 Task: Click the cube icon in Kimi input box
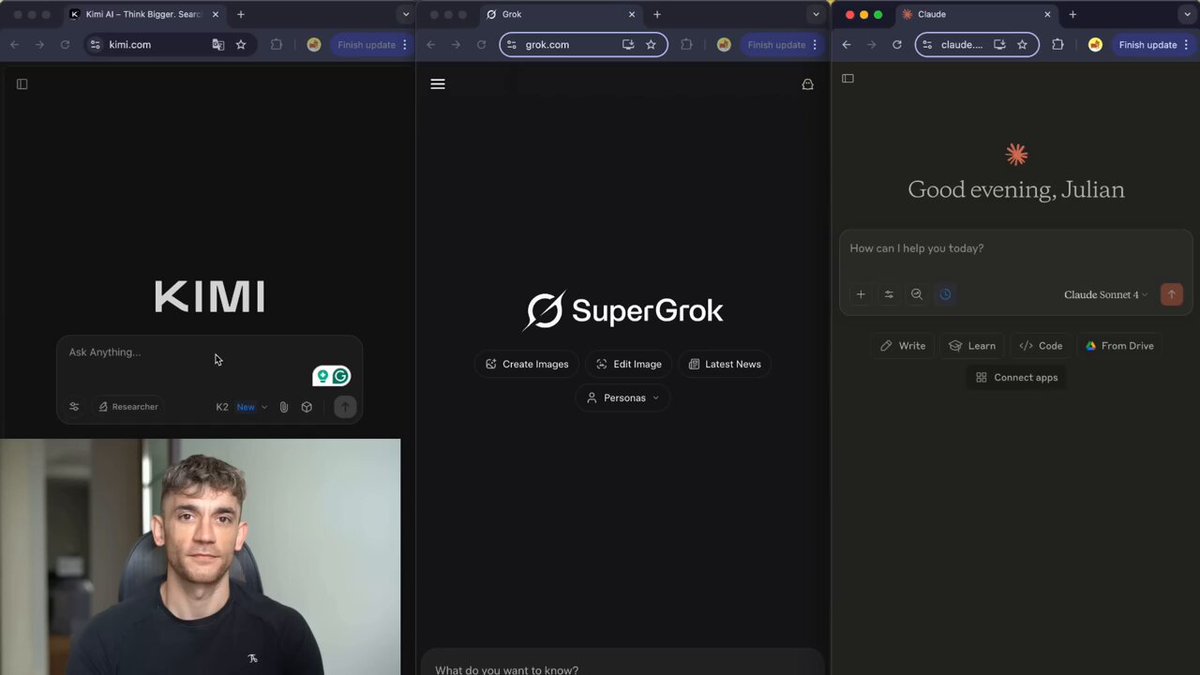[307, 407]
